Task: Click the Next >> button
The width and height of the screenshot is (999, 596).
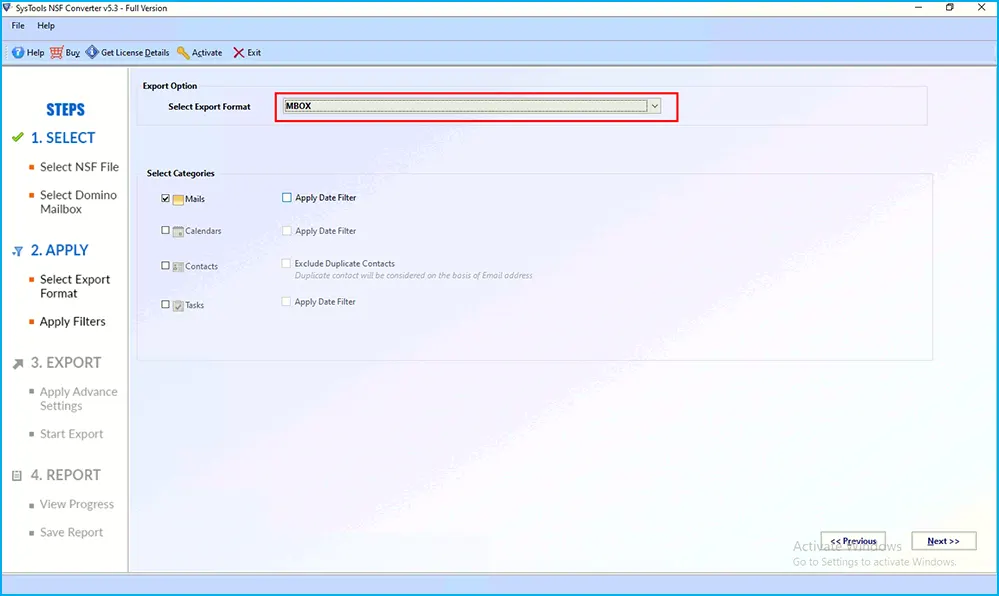Action: [x=944, y=541]
